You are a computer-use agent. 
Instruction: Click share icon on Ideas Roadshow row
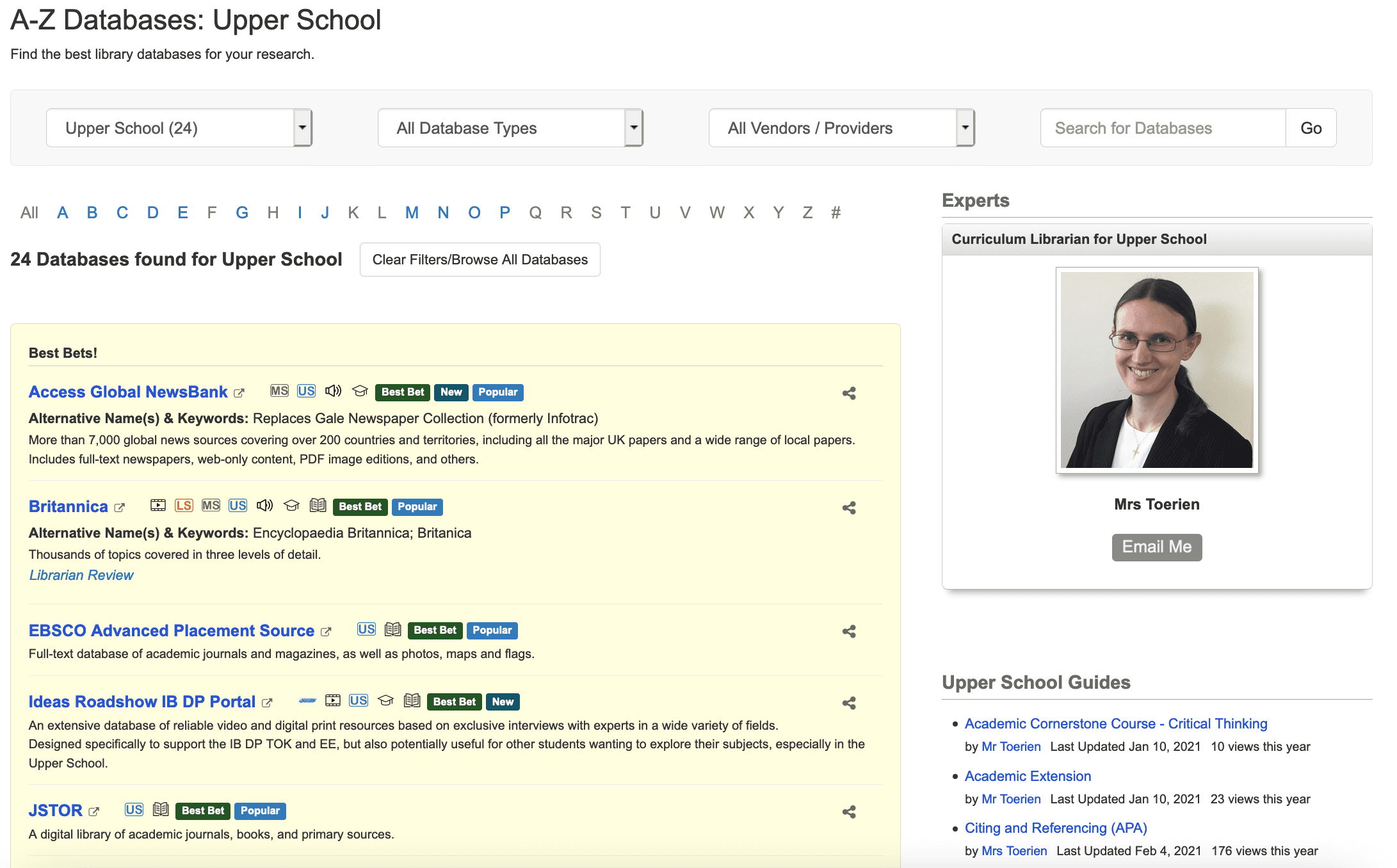click(x=849, y=703)
